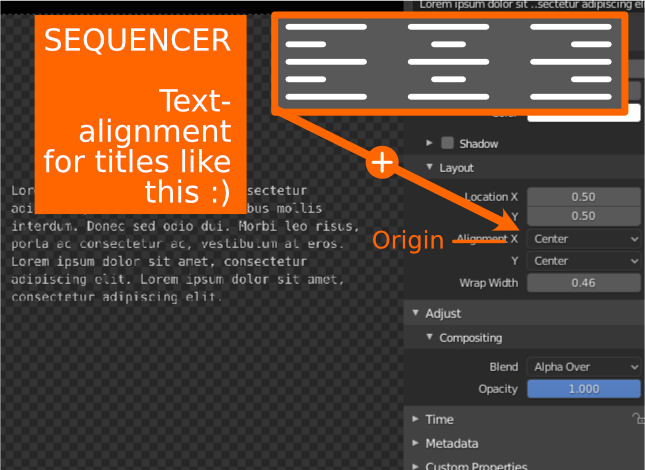Click the Location Y 0.50 field
The image size is (645, 470).
pos(584,216)
